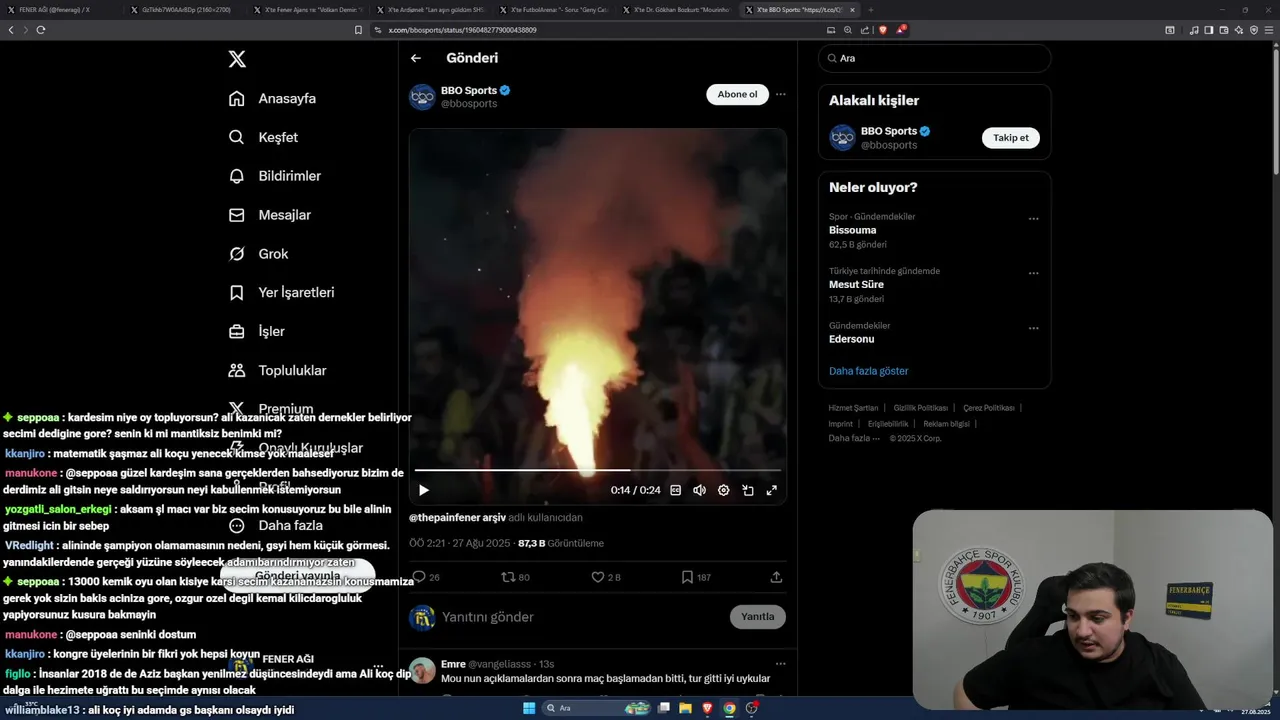Click the X logo in sidebar

point(237,59)
